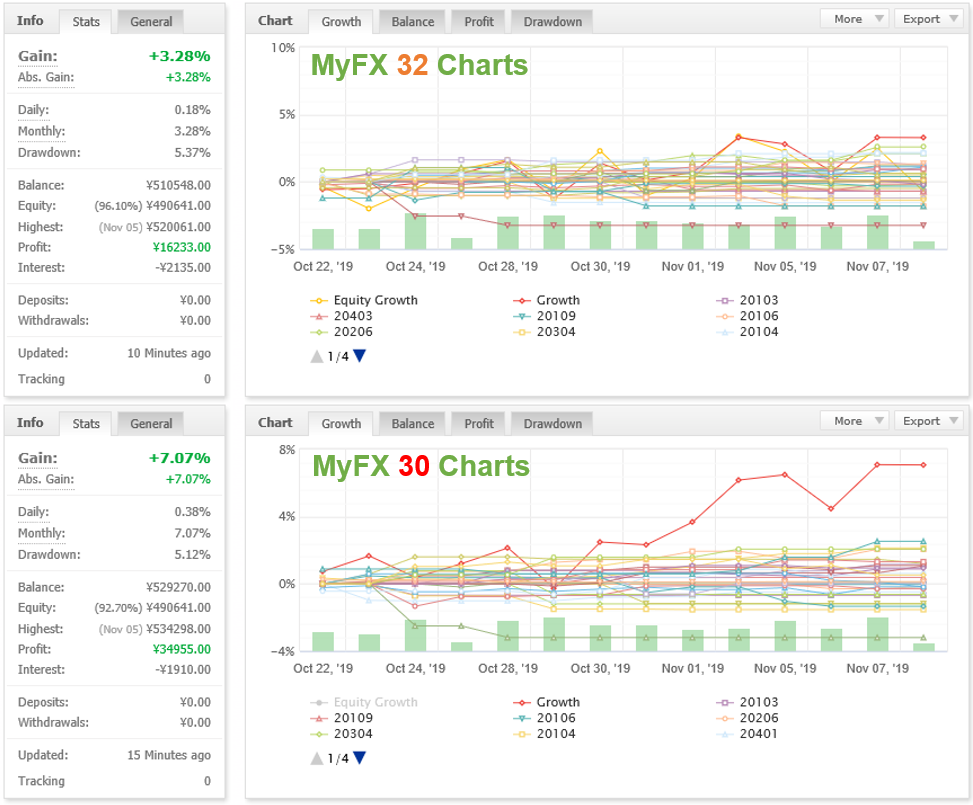Toggle 20206 series in top chart legend
This screenshot has width=973, height=805.
(x=342, y=332)
